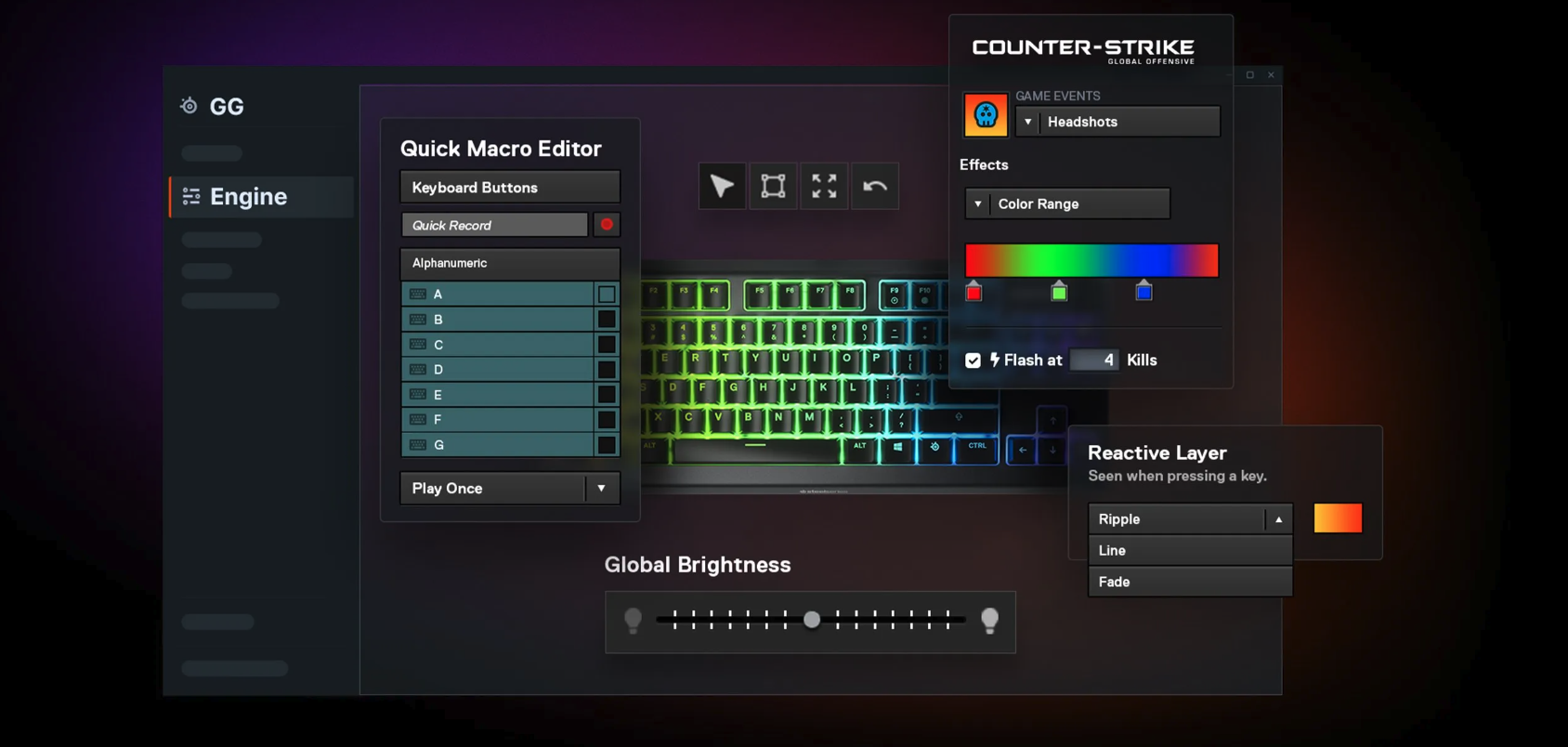This screenshot has height=747, width=1568.
Task: Toggle checkbox for key E
Action: tap(607, 394)
